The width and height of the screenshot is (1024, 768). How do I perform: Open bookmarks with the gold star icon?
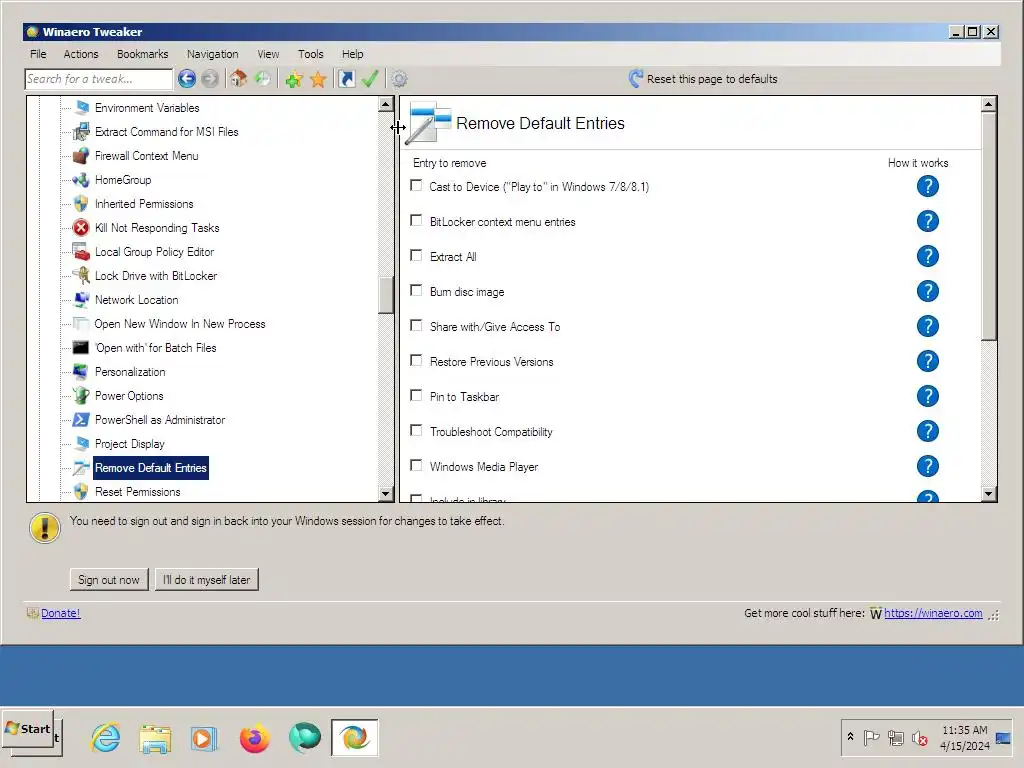[318, 79]
